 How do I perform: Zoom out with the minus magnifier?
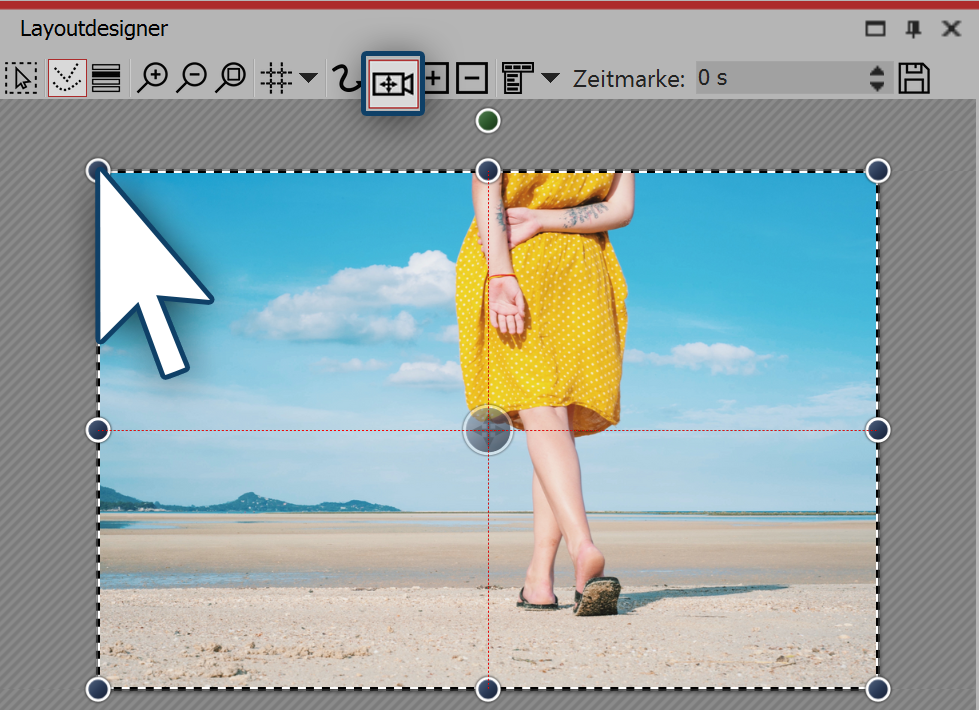[192, 78]
